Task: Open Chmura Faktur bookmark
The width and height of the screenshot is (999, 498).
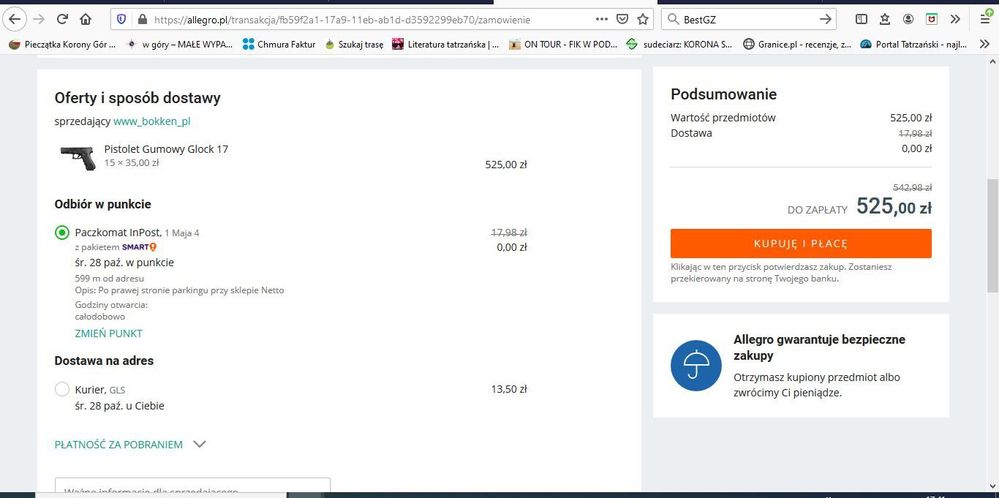Action: pos(279,44)
